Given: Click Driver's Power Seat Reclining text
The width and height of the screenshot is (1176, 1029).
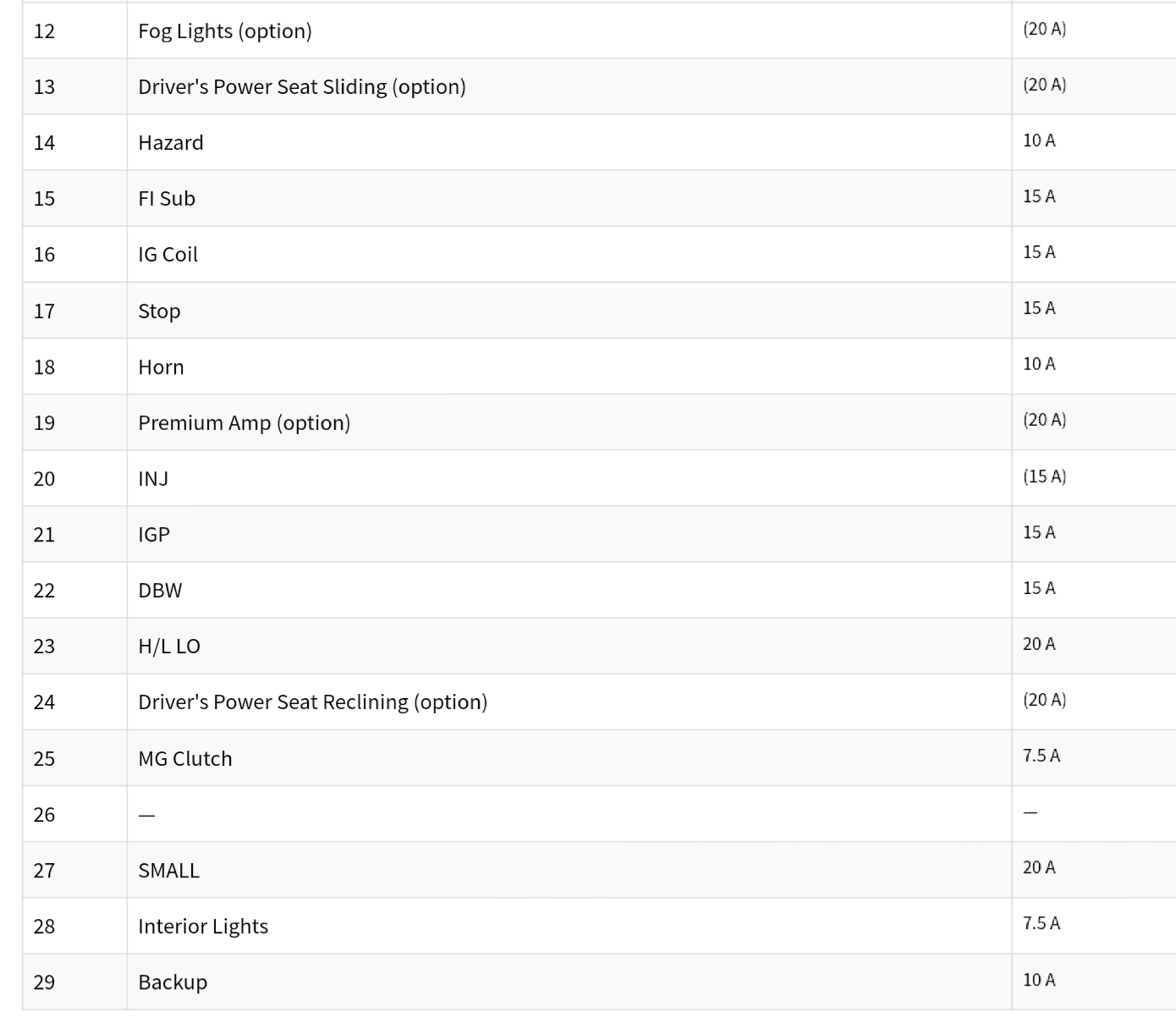Looking at the screenshot, I should click(312, 702).
